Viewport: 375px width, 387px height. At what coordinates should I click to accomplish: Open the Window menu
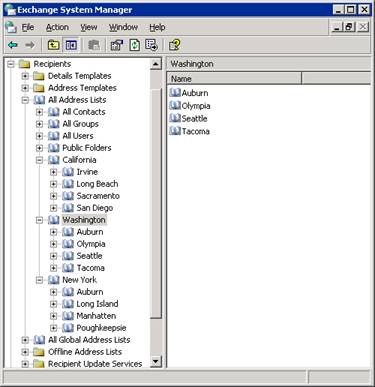point(123,27)
